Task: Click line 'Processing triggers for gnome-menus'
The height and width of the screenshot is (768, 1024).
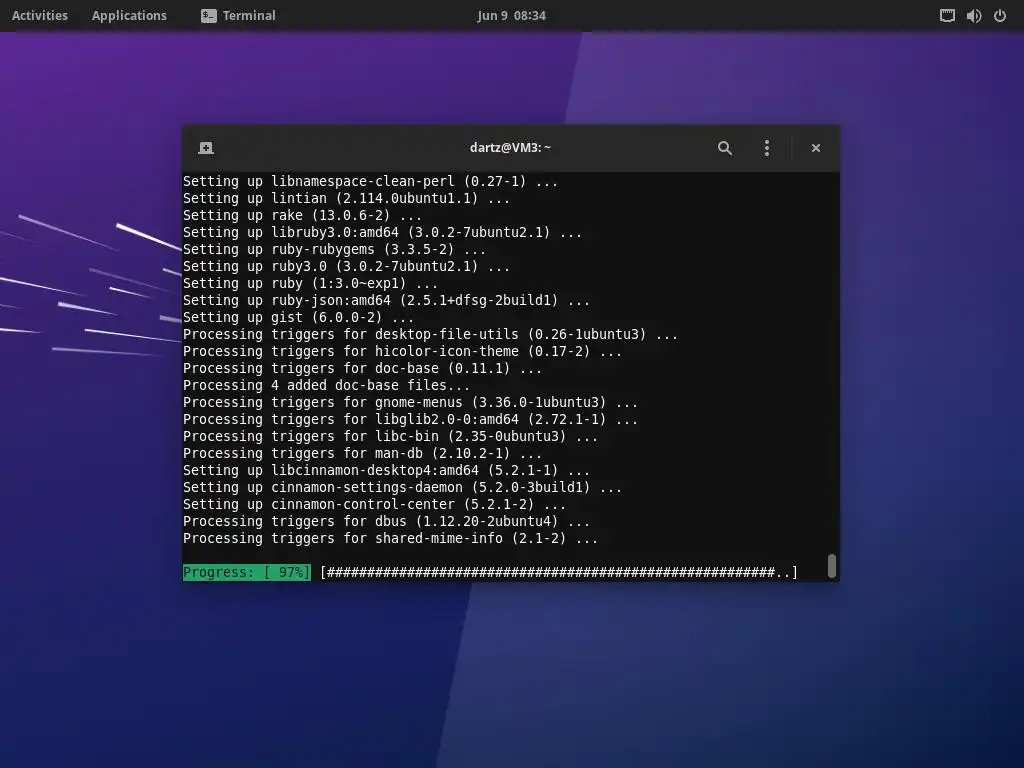Action: coord(410,402)
